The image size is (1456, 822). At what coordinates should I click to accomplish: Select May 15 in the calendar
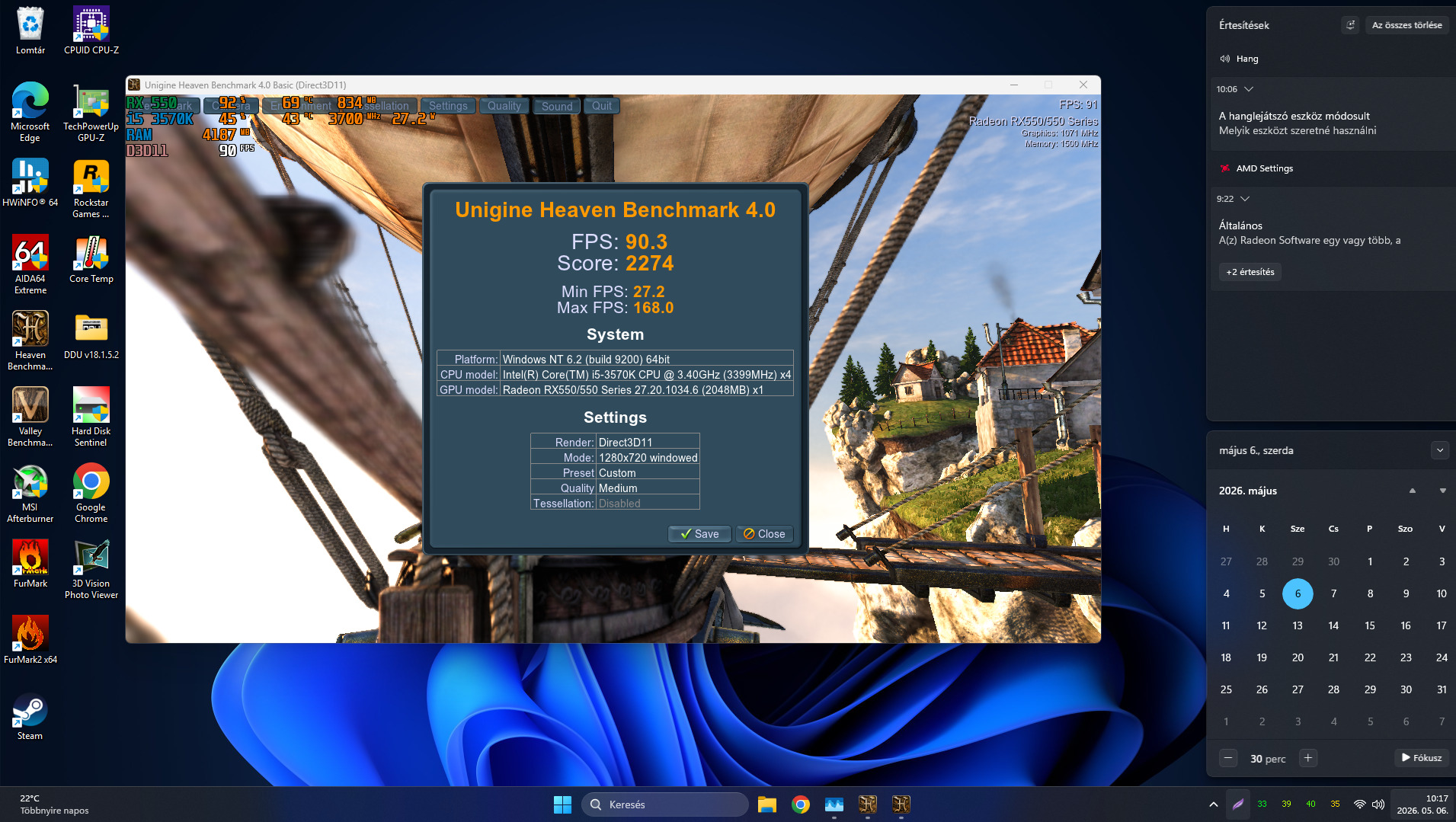[x=1370, y=625]
